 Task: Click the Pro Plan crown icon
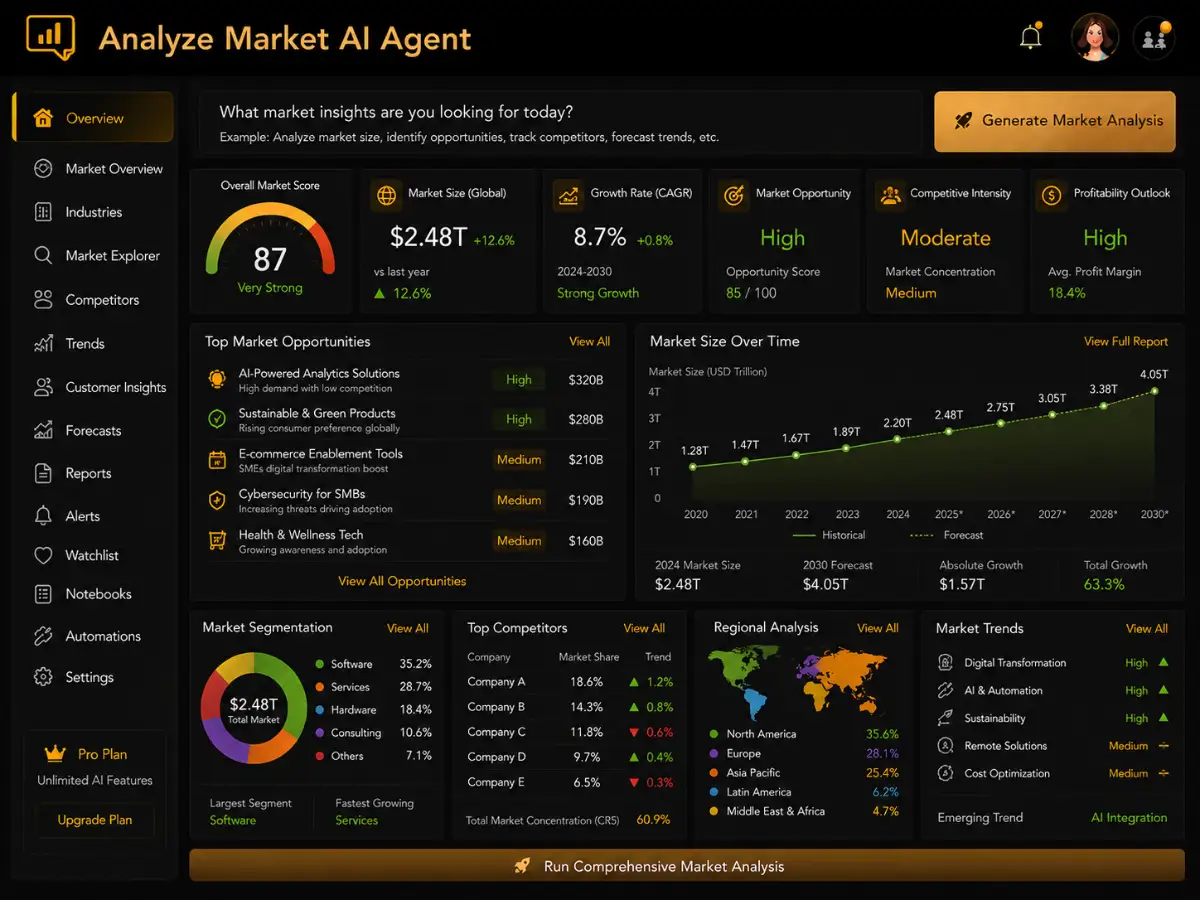point(55,754)
